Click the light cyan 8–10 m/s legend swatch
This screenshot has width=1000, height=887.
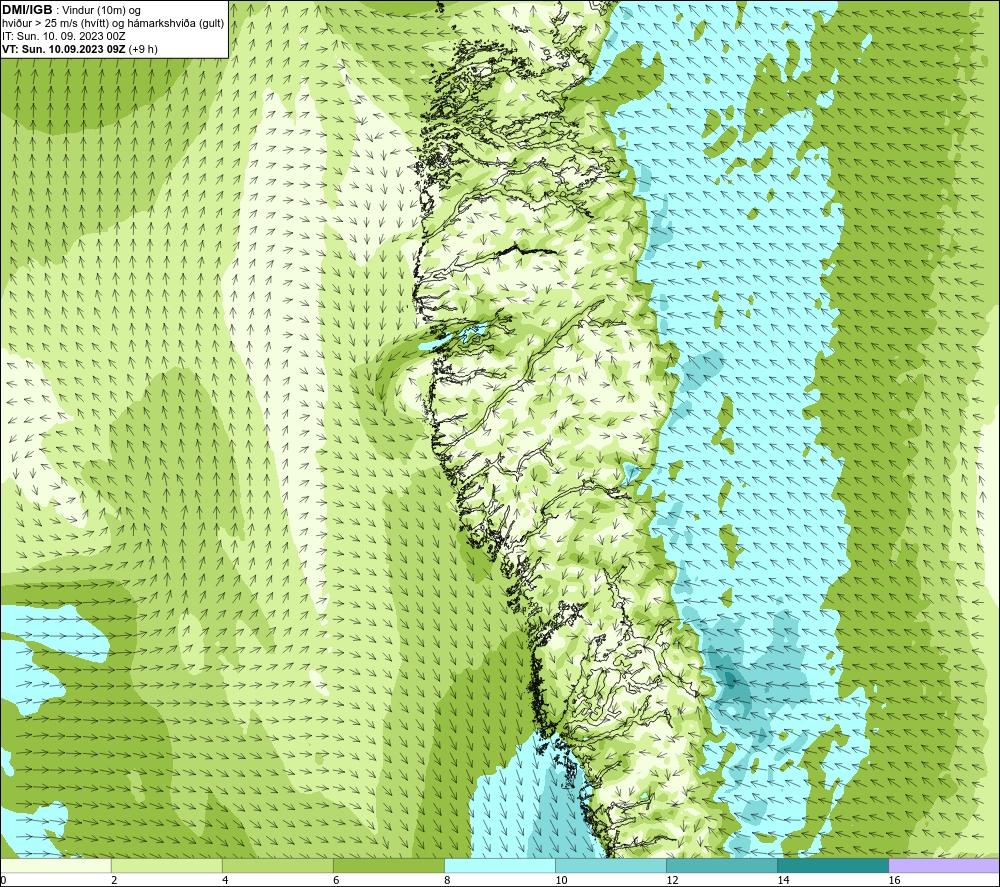[x=500, y=866]
